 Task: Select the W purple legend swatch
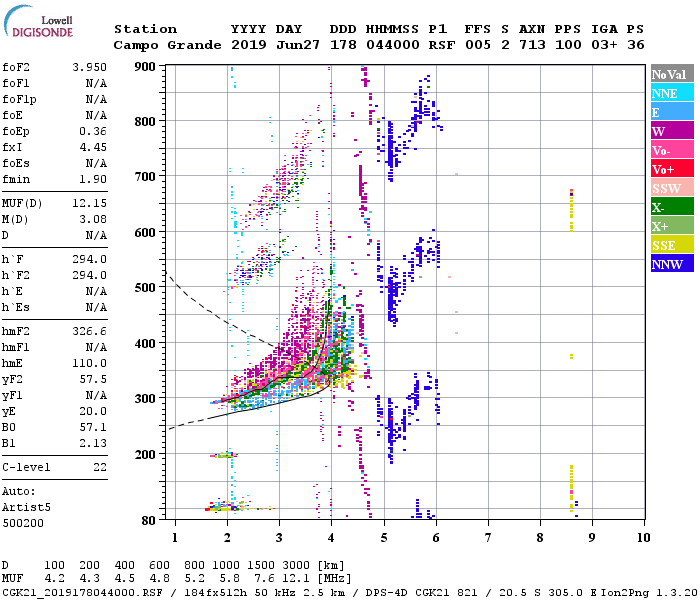point(672,131)
